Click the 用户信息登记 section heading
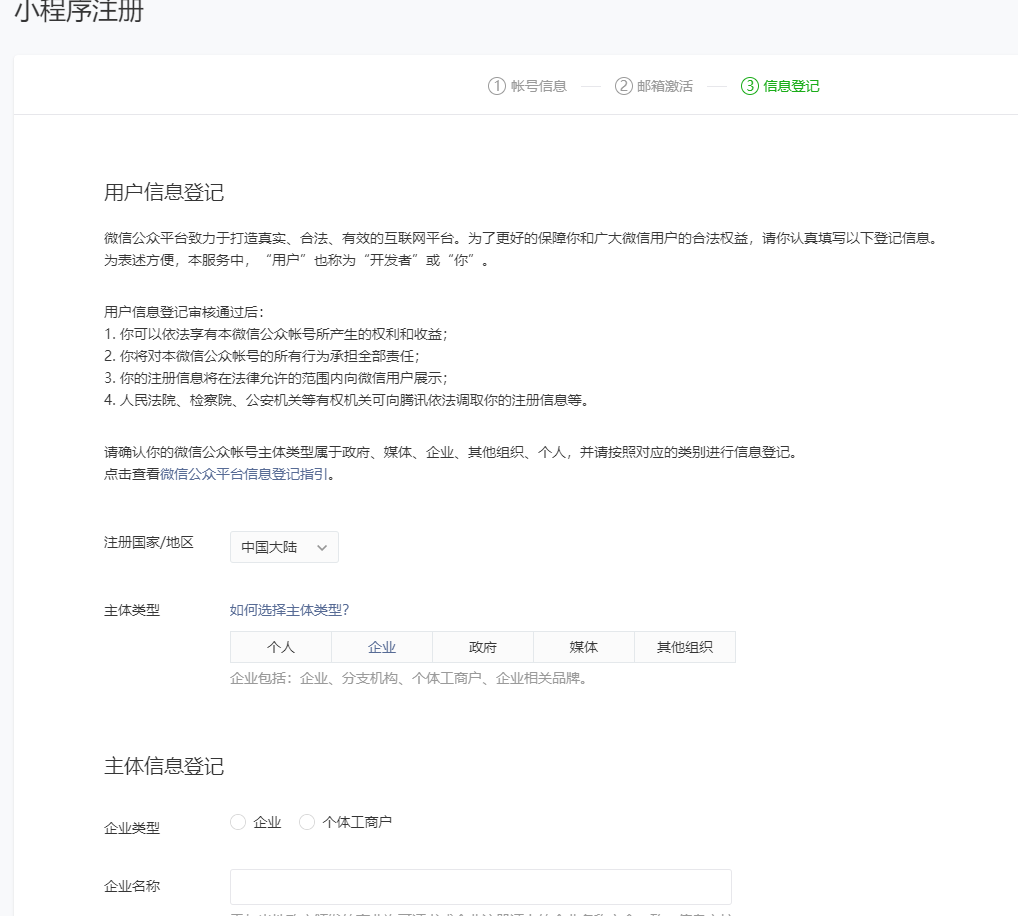1018x916 pixels. [164, 192]
